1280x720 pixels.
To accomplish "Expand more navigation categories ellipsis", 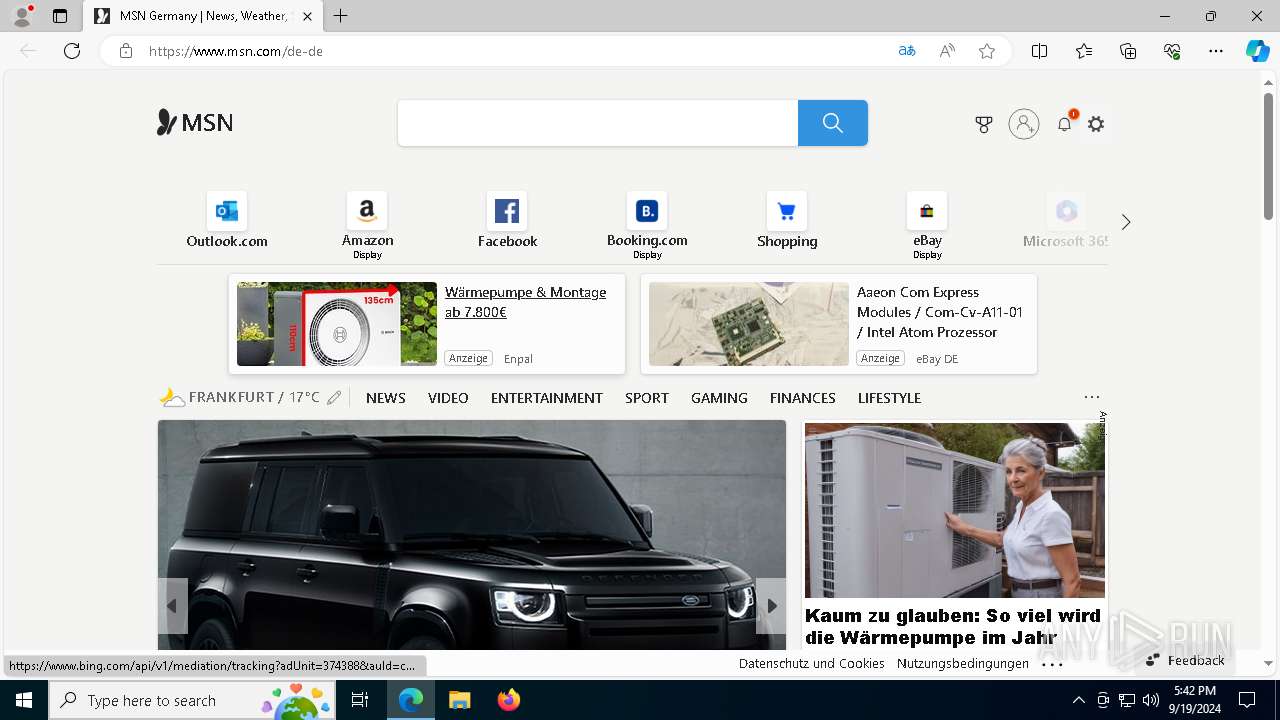I will (x=1092, y=397).
